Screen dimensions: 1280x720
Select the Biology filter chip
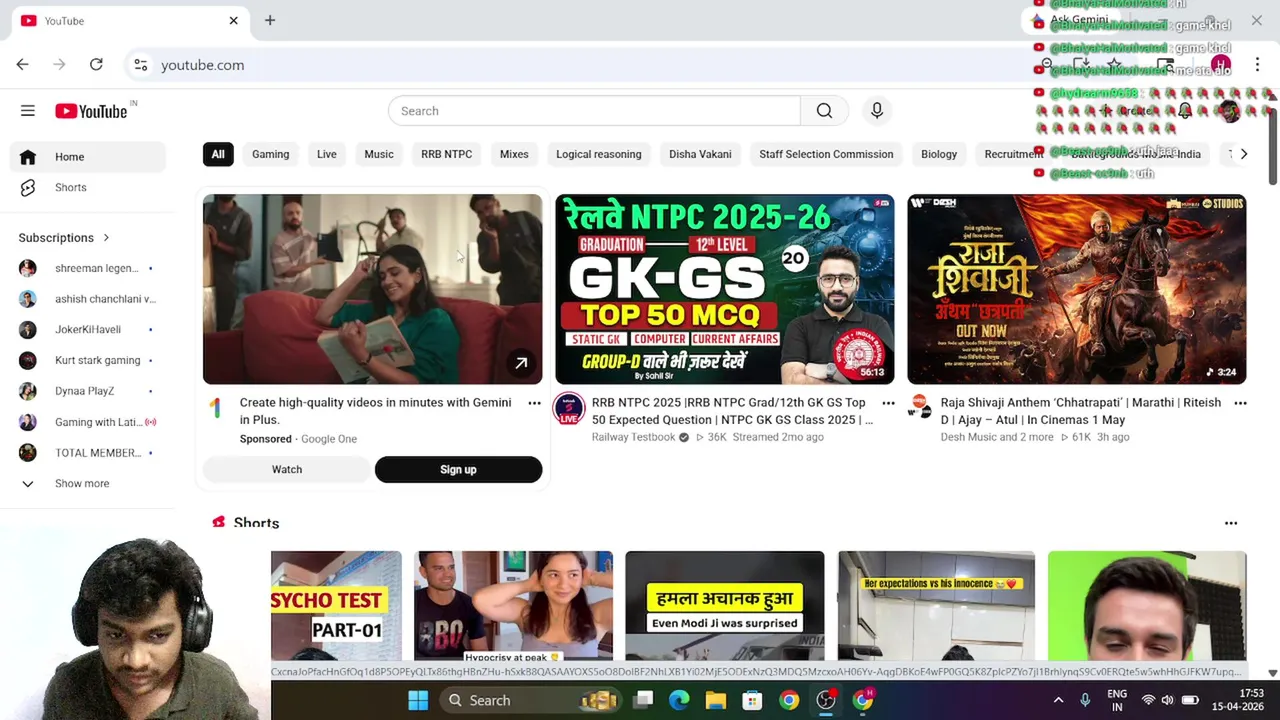click(x=939, y=154)
